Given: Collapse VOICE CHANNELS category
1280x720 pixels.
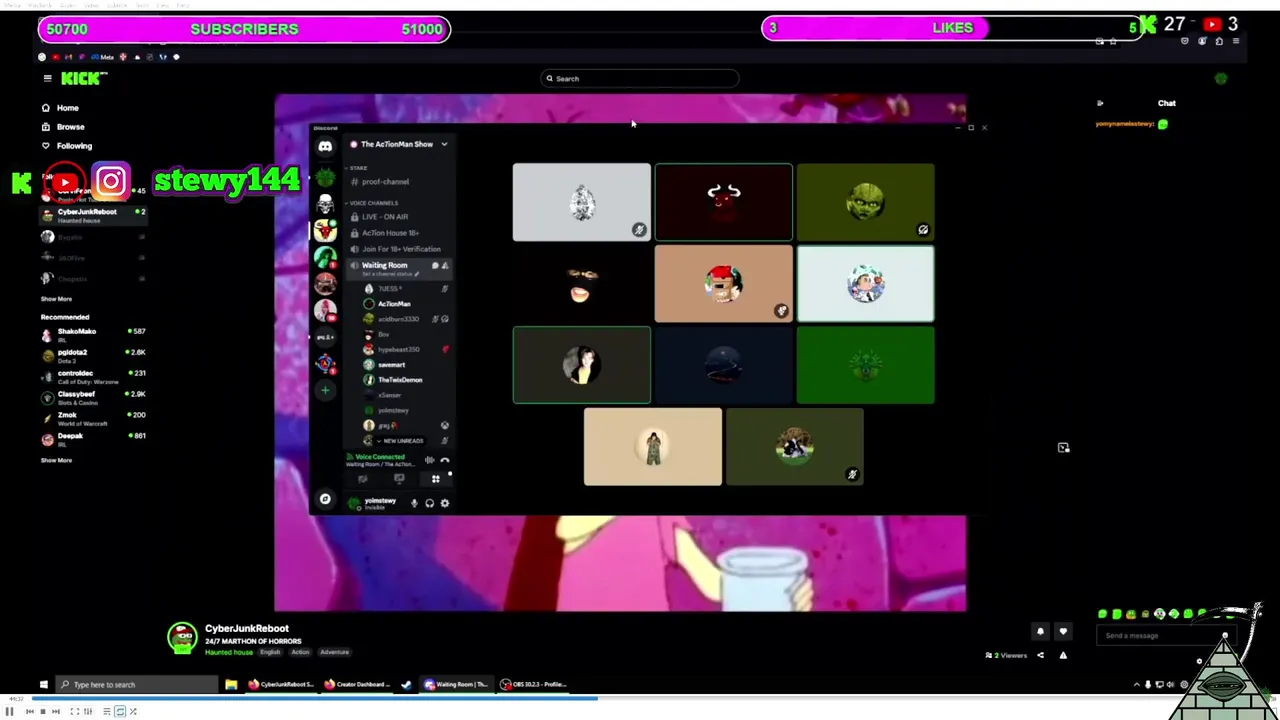Looking at the screenshot, I should point(373,203).
